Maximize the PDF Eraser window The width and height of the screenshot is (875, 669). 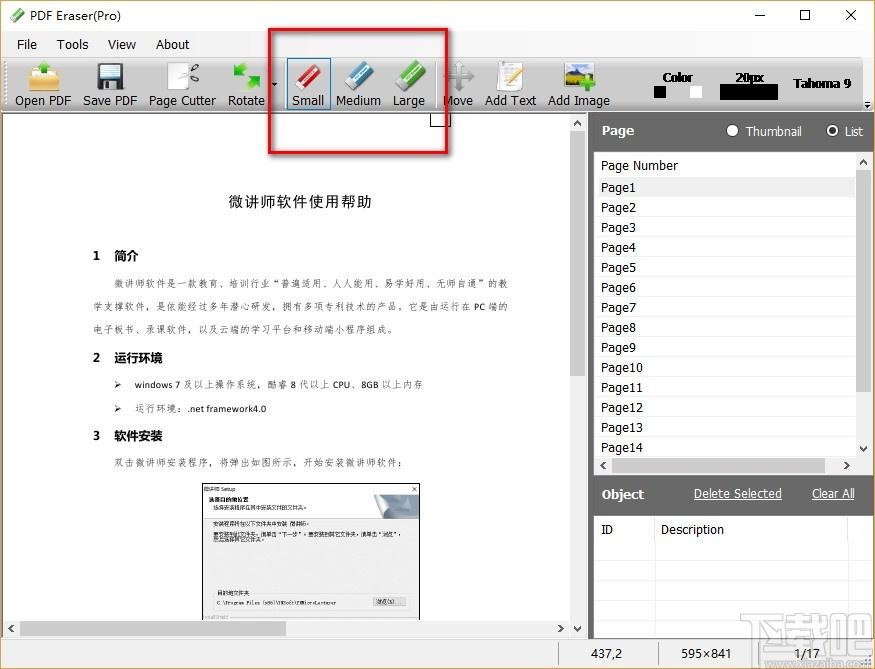pos(805,15)
